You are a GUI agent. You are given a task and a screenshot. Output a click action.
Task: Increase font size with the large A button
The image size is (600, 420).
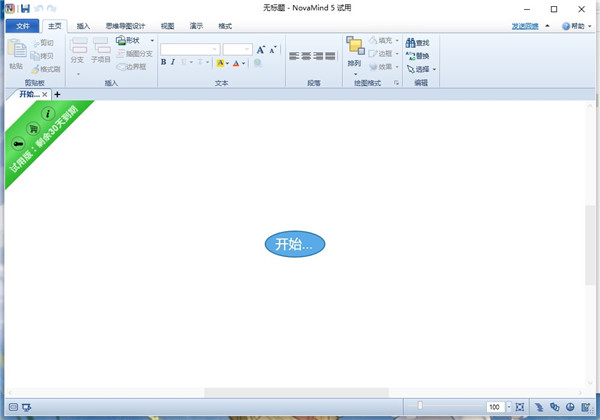tap(261, 49)
